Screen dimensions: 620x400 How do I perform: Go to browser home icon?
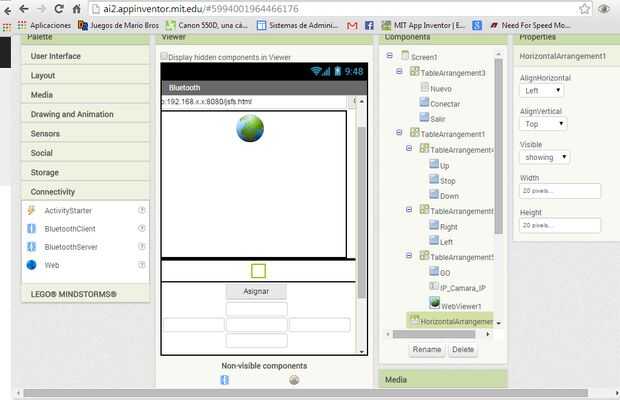pos(76,8)
